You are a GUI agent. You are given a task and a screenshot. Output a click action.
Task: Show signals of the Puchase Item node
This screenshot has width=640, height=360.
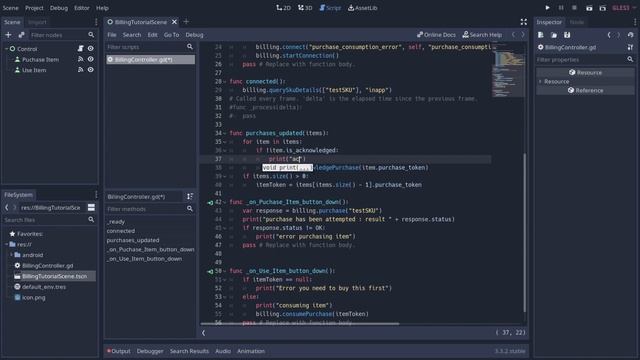pos(80,59)
